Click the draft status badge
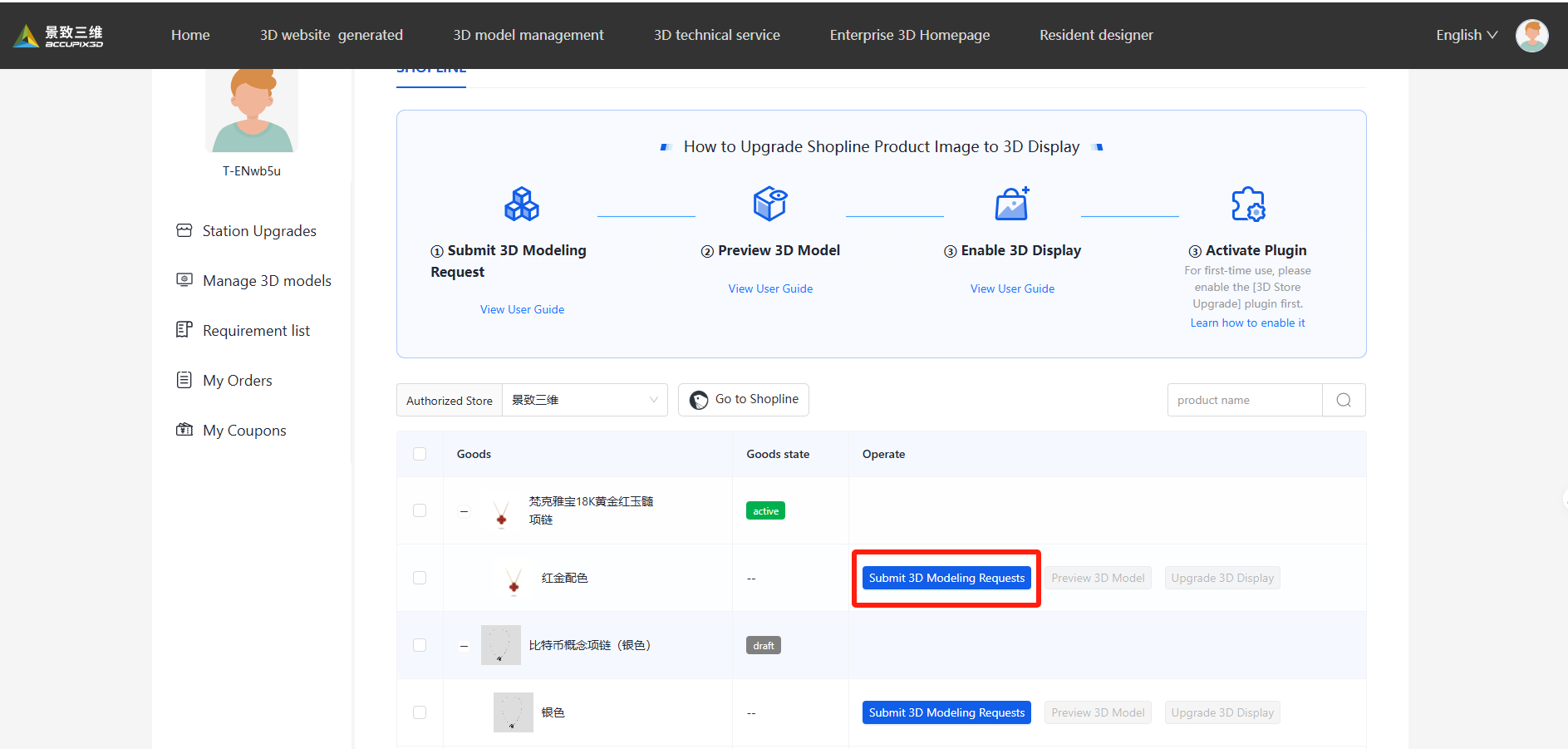This screenshot has height=749, width=1568. 764,645
